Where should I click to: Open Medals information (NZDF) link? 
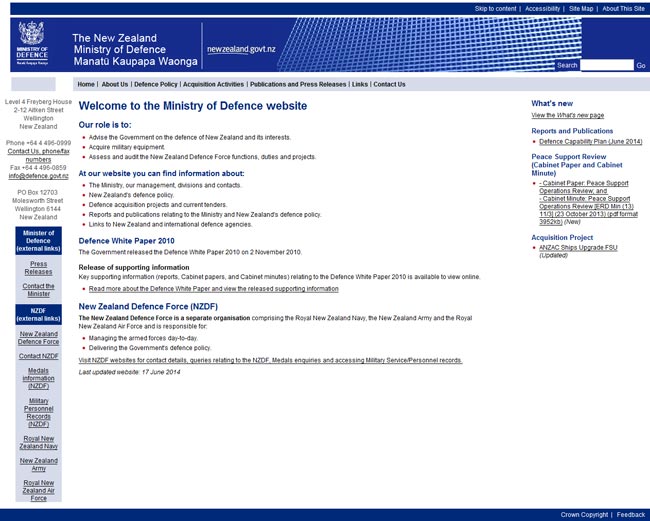tap(39, 378)
